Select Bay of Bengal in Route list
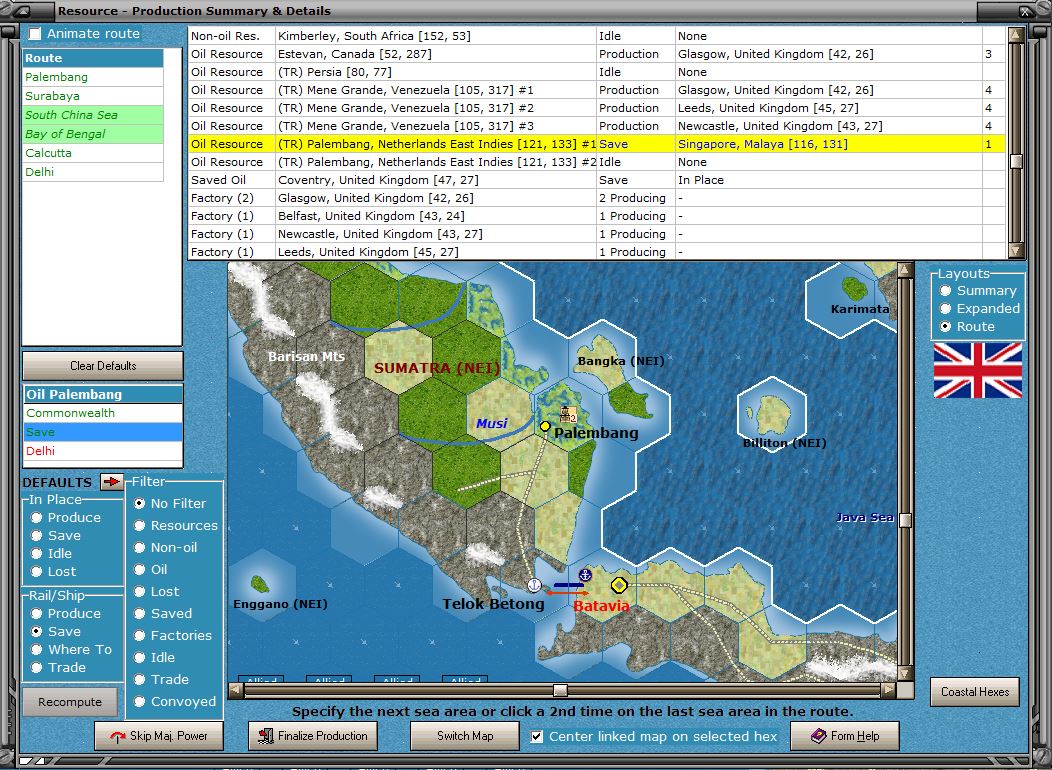This screenshot has height=770, width=1052. [x=93, y=133]
